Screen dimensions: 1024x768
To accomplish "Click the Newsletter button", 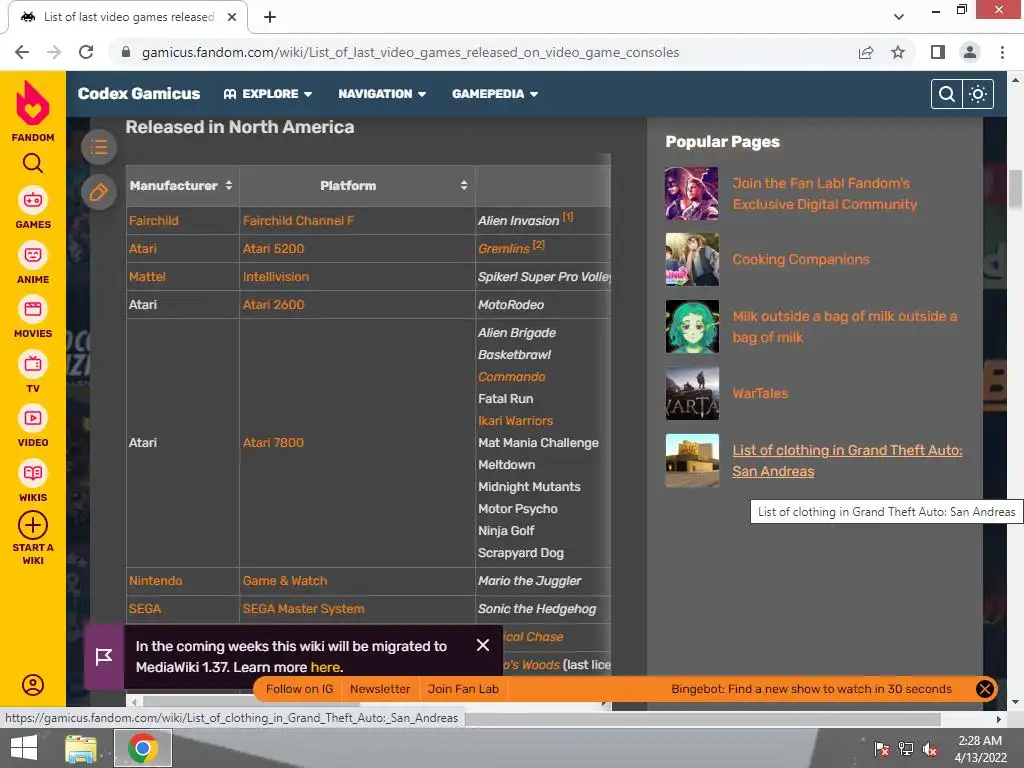I will click(x=380, y=689).
